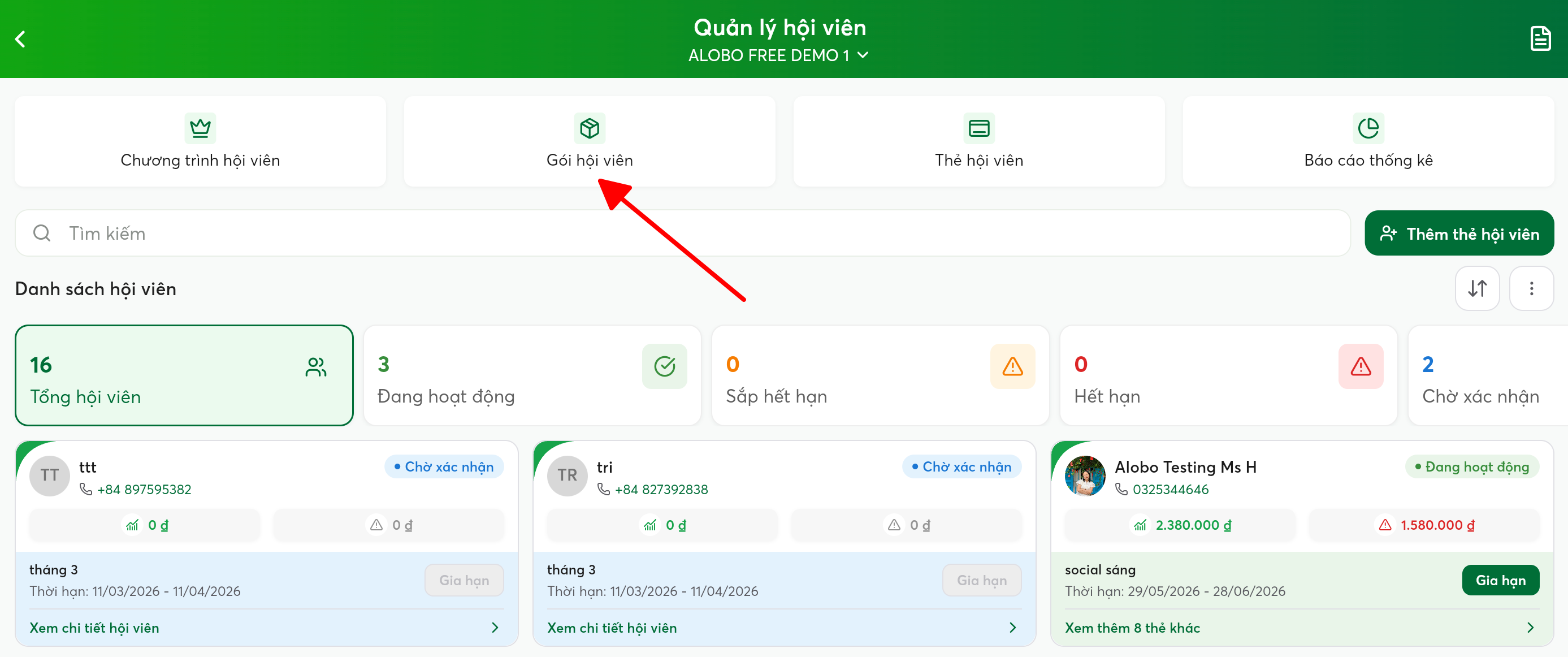Click the orange warning icon on Sắp hết hạn

1012,366
